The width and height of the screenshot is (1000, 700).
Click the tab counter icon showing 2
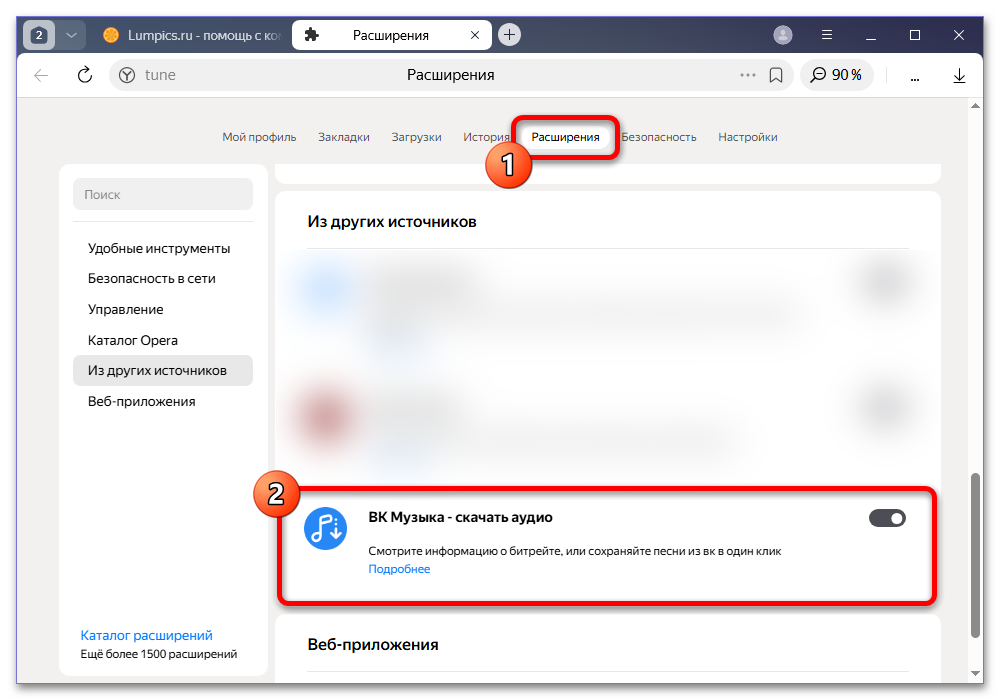39,35
